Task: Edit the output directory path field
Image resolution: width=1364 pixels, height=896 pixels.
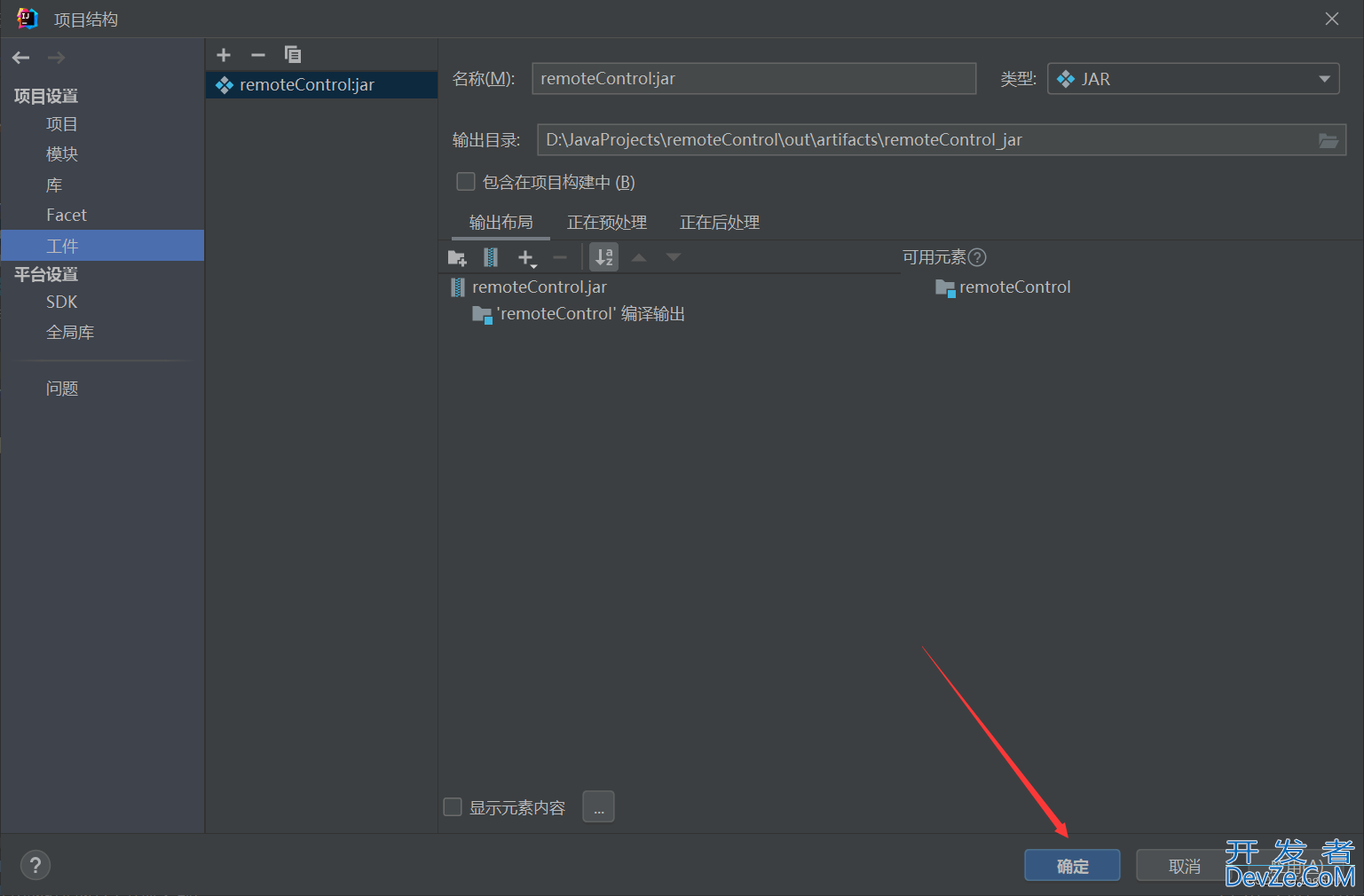Action: coord(926,140)
